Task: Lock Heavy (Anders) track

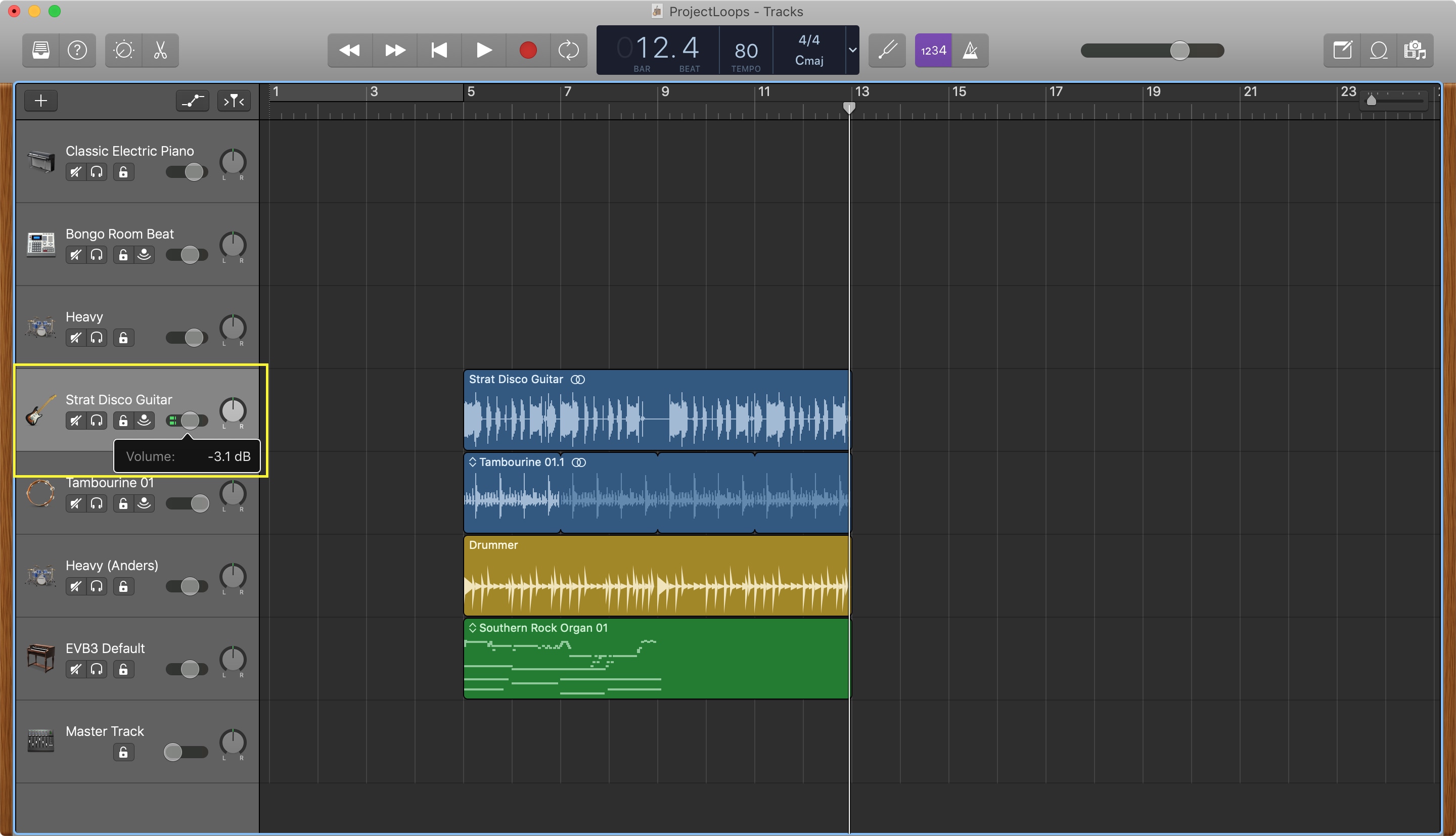Action: click(x=123, y=586)
